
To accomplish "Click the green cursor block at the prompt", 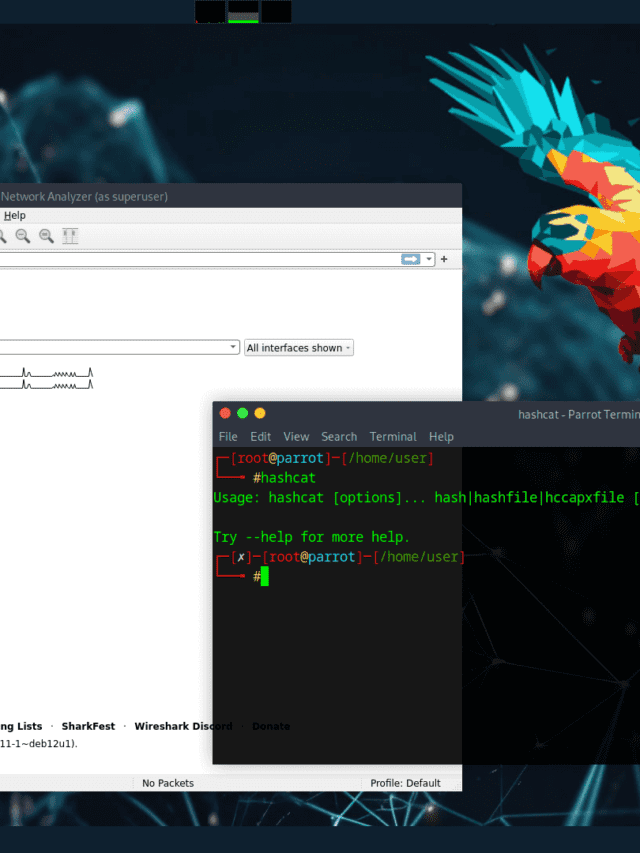I will (x=264, y=576).
